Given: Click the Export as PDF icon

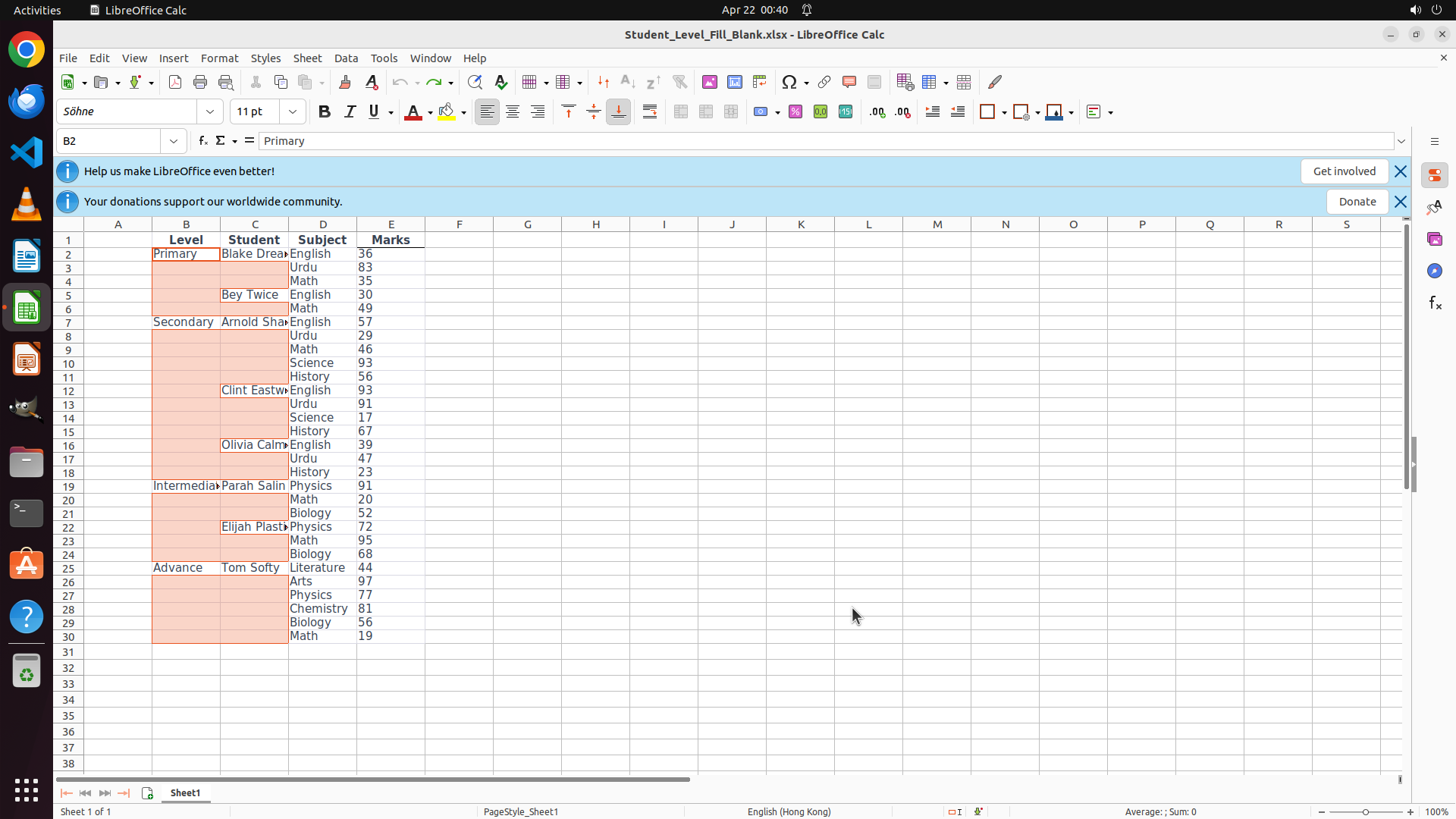Looking at the screenshot, I should (x=175, y=82).
